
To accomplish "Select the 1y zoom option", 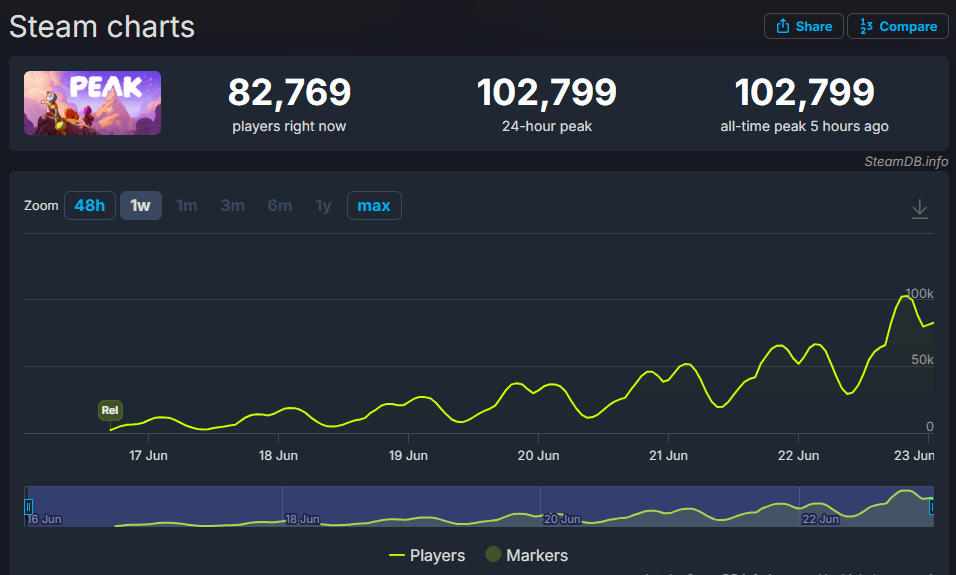I will tap(323, 205).
